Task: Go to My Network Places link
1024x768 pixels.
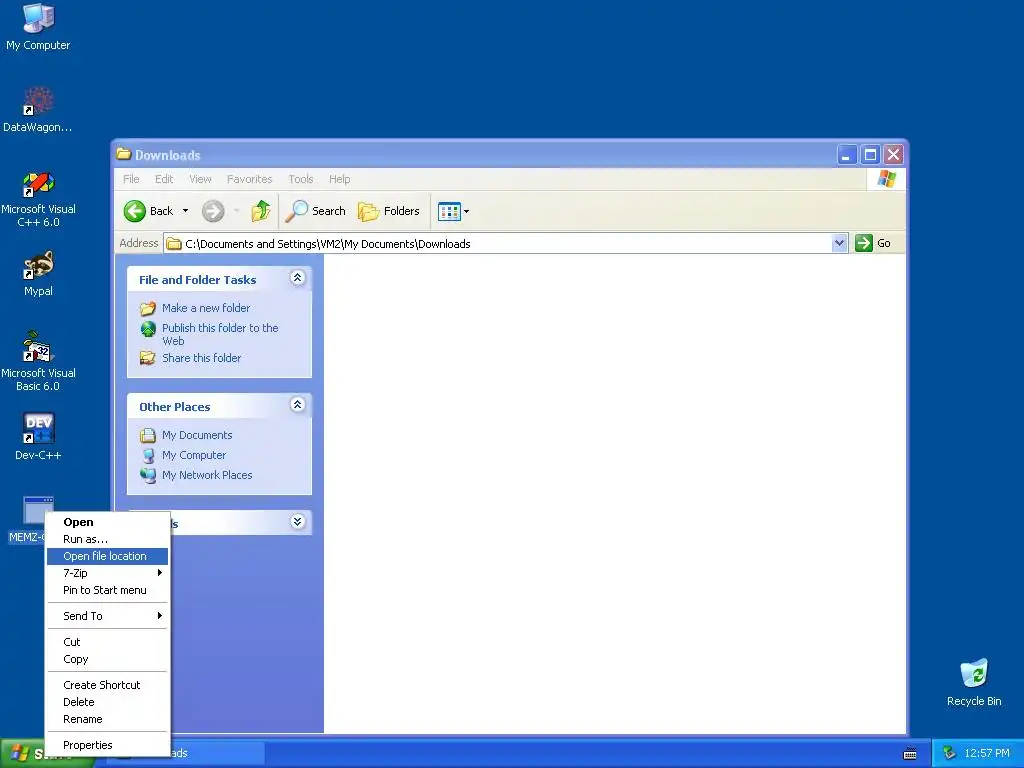Action: (x=207, y=475)
